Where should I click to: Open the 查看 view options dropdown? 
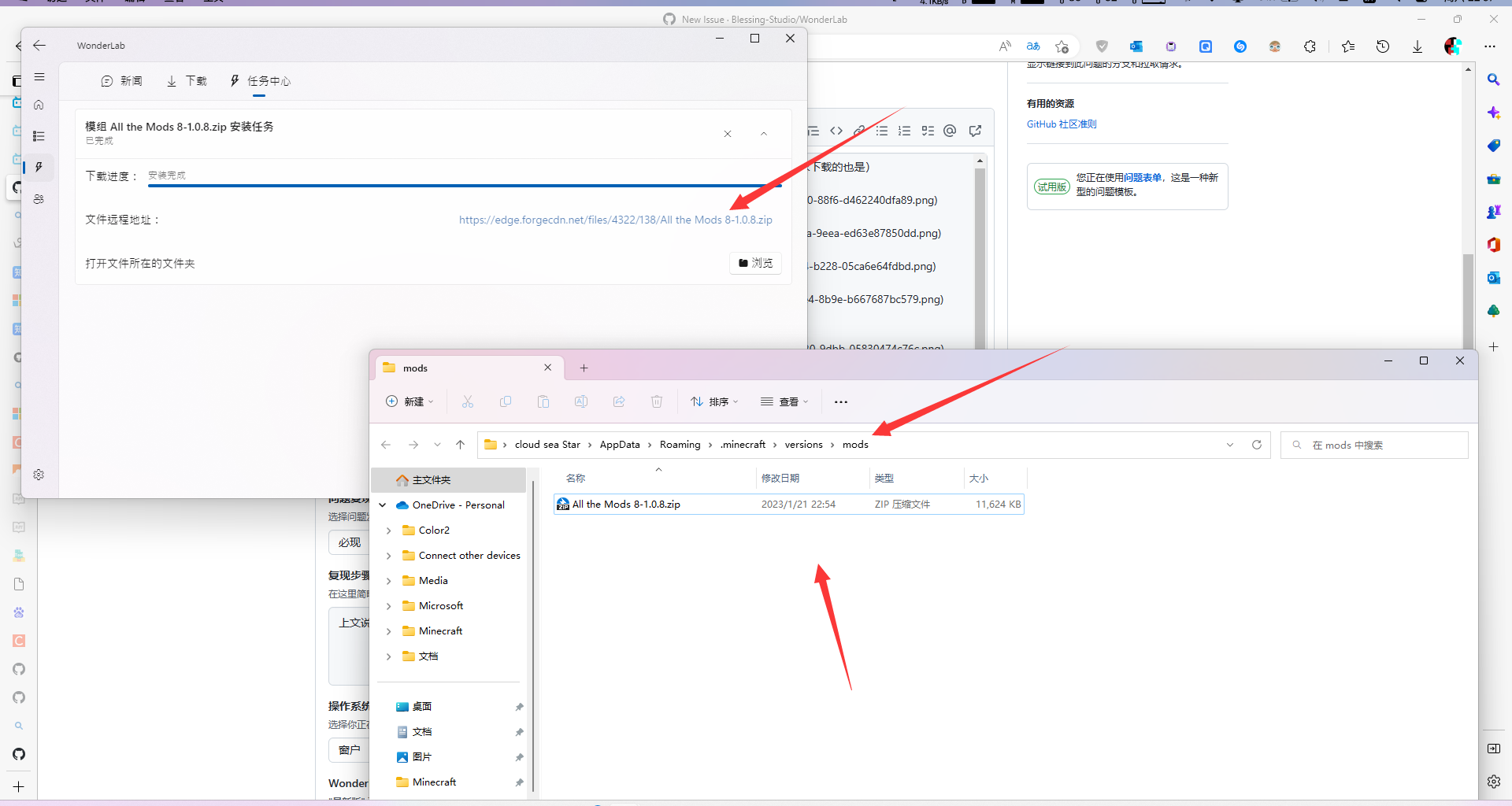784,401
